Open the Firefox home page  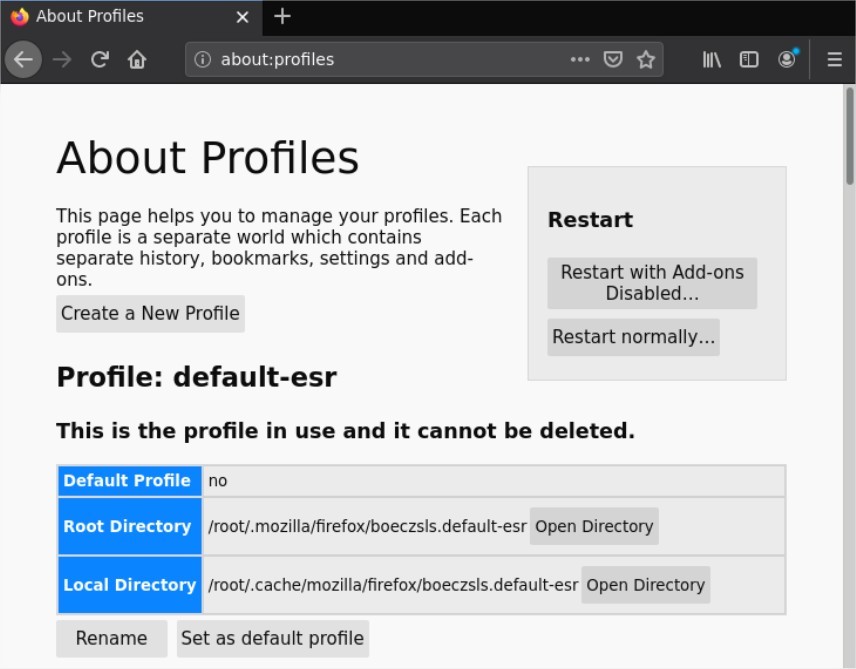[137, 59]
